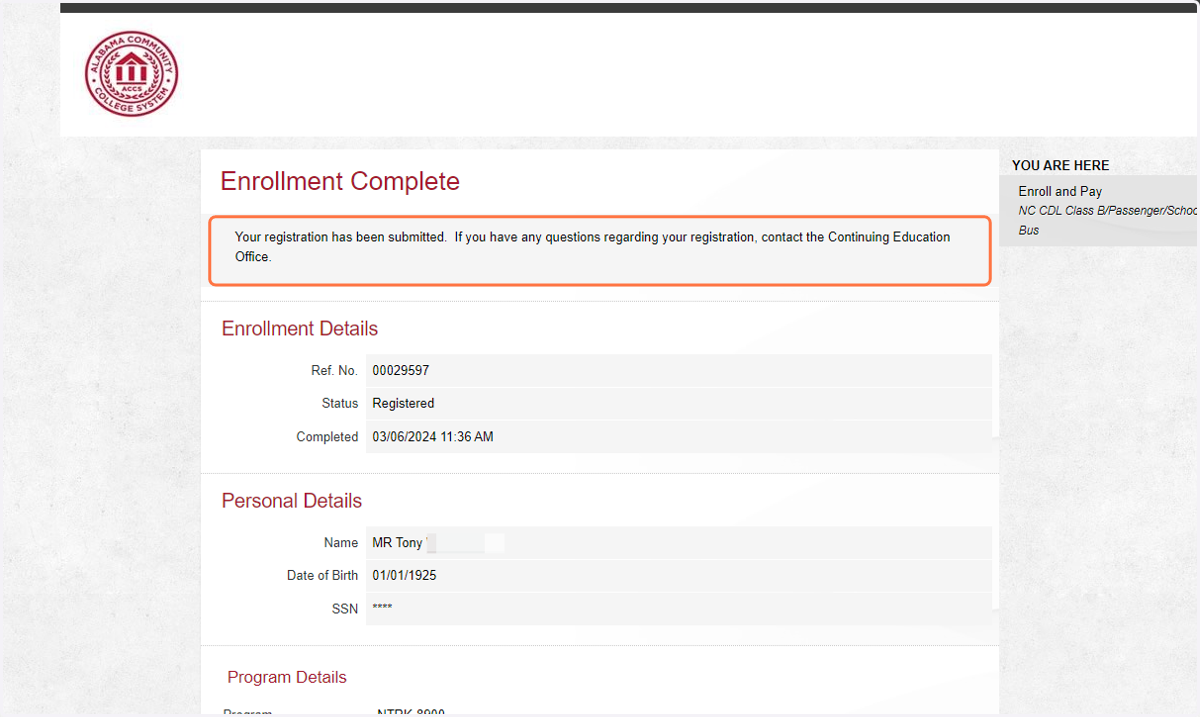Click NC CDL Class B/Passenger course text

click(x=1107, y=220)
